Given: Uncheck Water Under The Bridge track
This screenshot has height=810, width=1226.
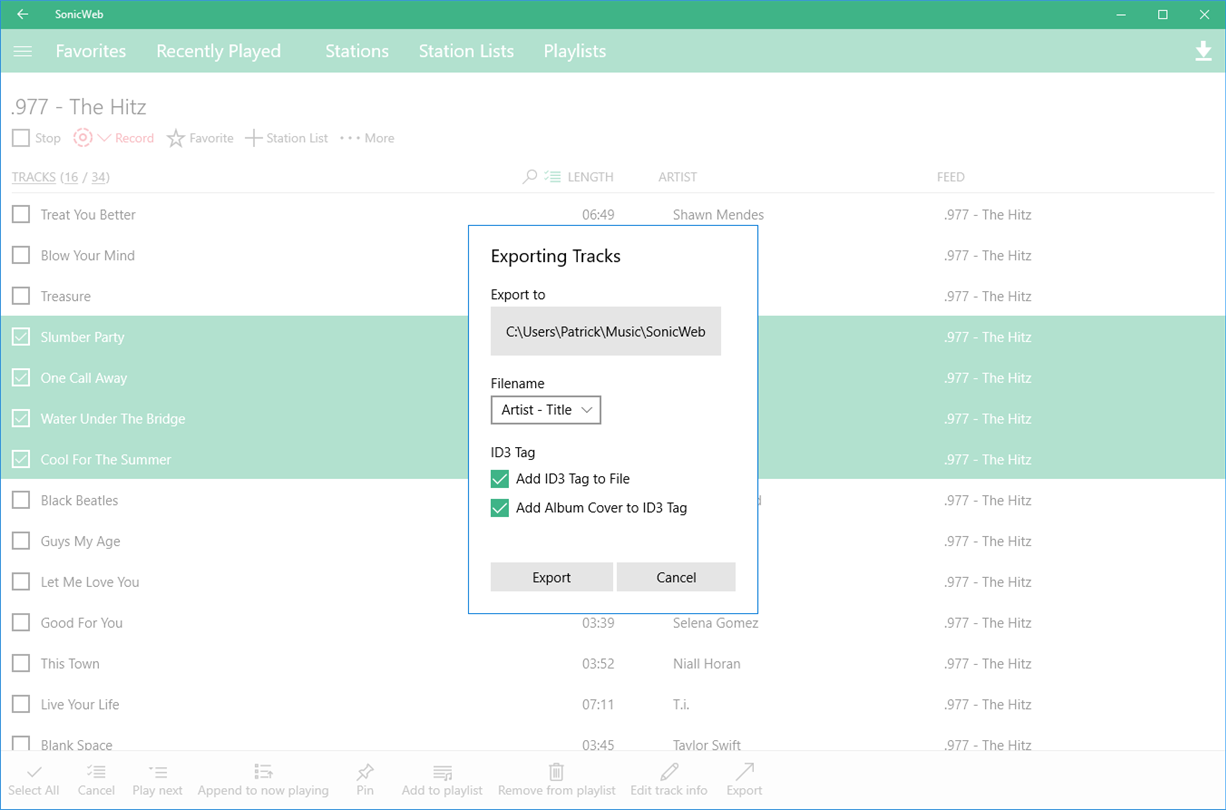Looking at the screenshot, I should tap(21, 419).
